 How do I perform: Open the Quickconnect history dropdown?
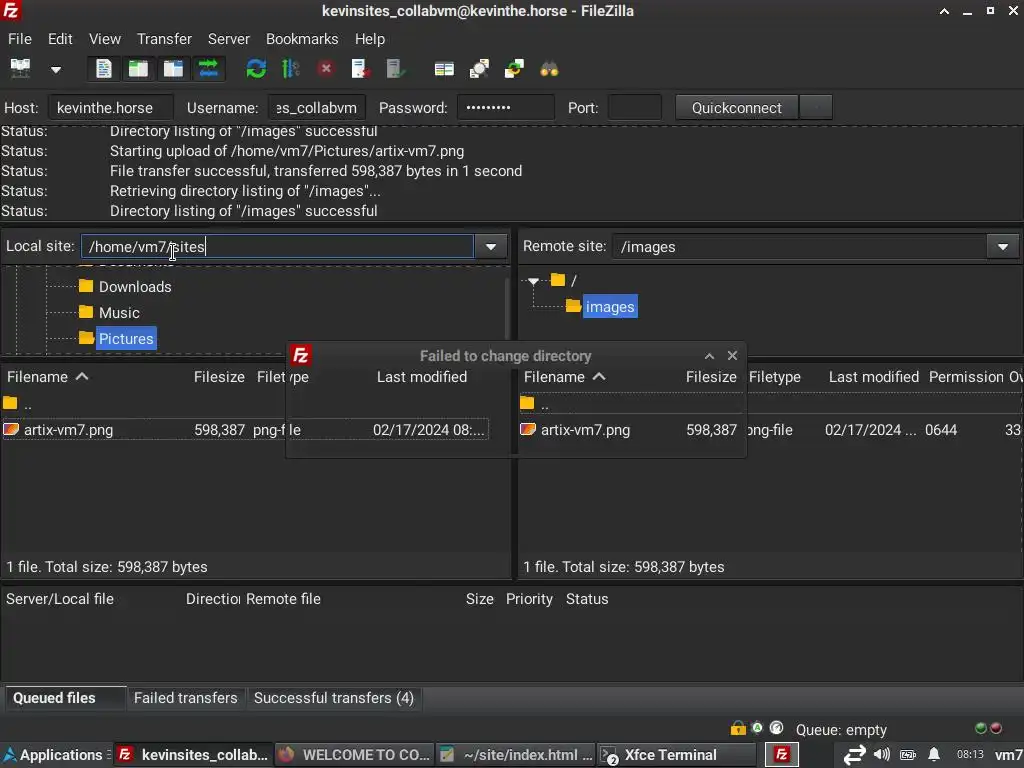click(x=816, y=108)
